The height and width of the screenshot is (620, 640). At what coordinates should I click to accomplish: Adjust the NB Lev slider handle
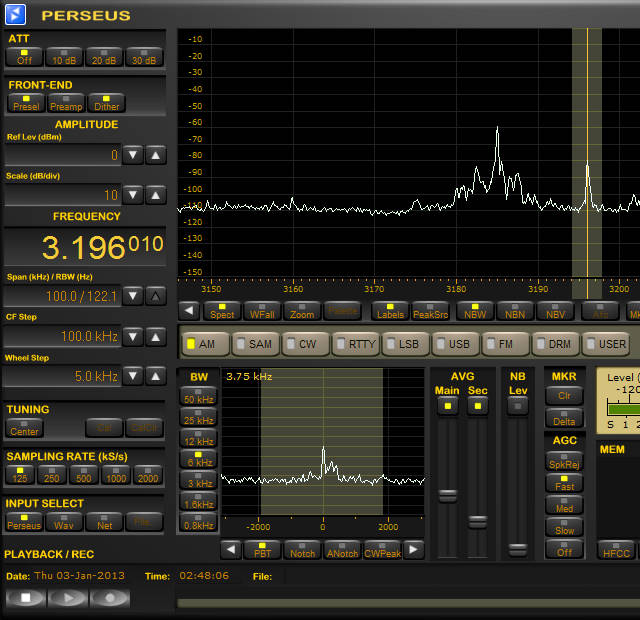(518, 549)
